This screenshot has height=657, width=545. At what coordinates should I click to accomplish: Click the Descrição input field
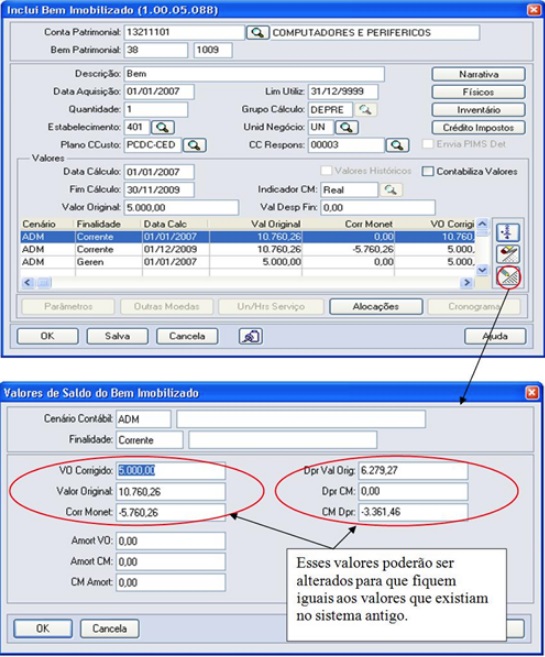pyautogui.click(x=254, y=74)
